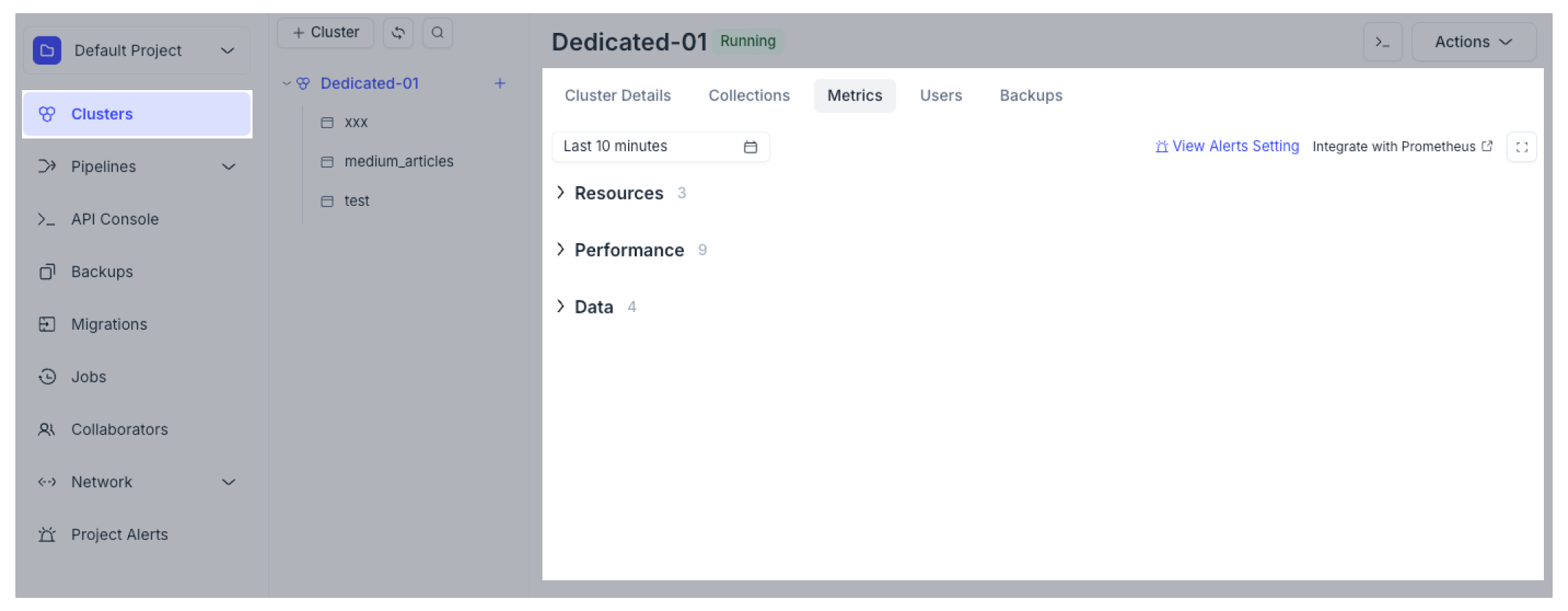The image size is (1568, 611).
Task: Open the Actions dropdown menu
Action: click(x=1473, y=42)
